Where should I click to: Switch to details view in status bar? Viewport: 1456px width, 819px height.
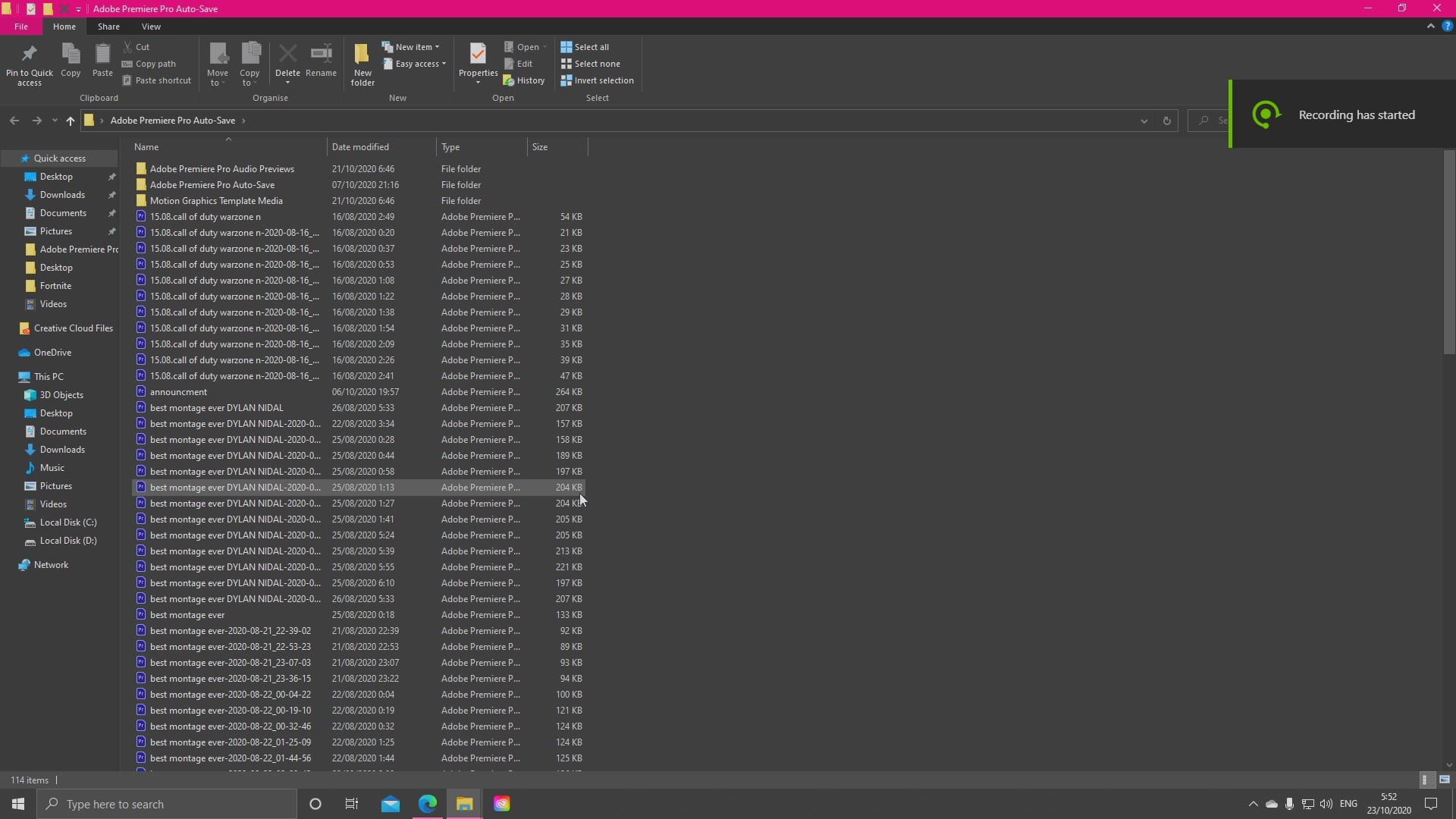1425,780
